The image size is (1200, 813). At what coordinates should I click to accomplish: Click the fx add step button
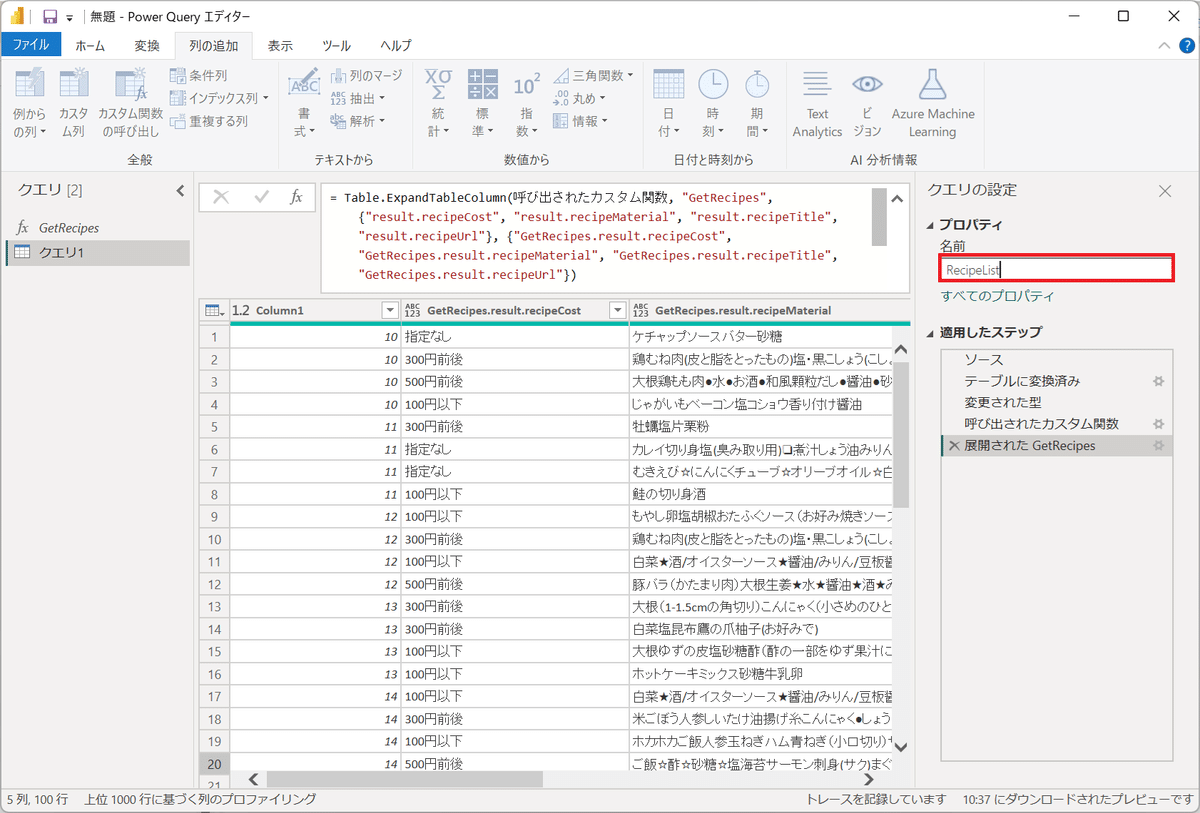point(296,197)
